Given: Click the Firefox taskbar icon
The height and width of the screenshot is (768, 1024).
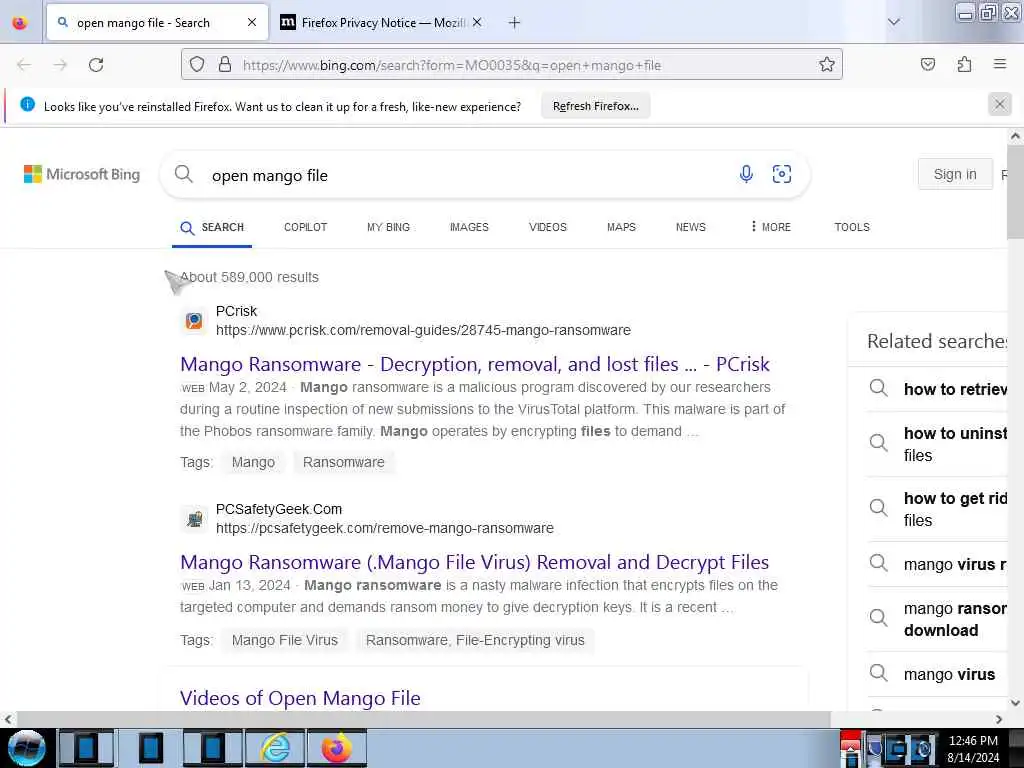Looking at the screenshot, I should [x=336, y=748].
